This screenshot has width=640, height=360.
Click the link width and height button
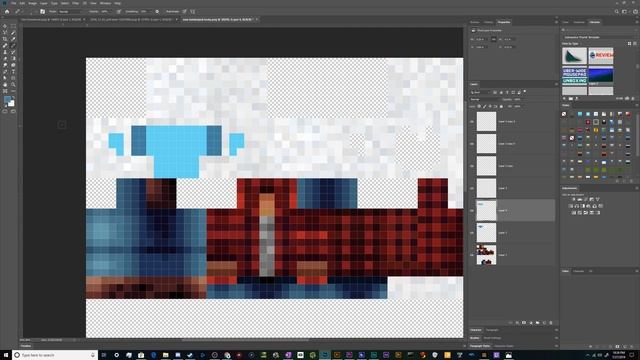(x=493, y=39)
